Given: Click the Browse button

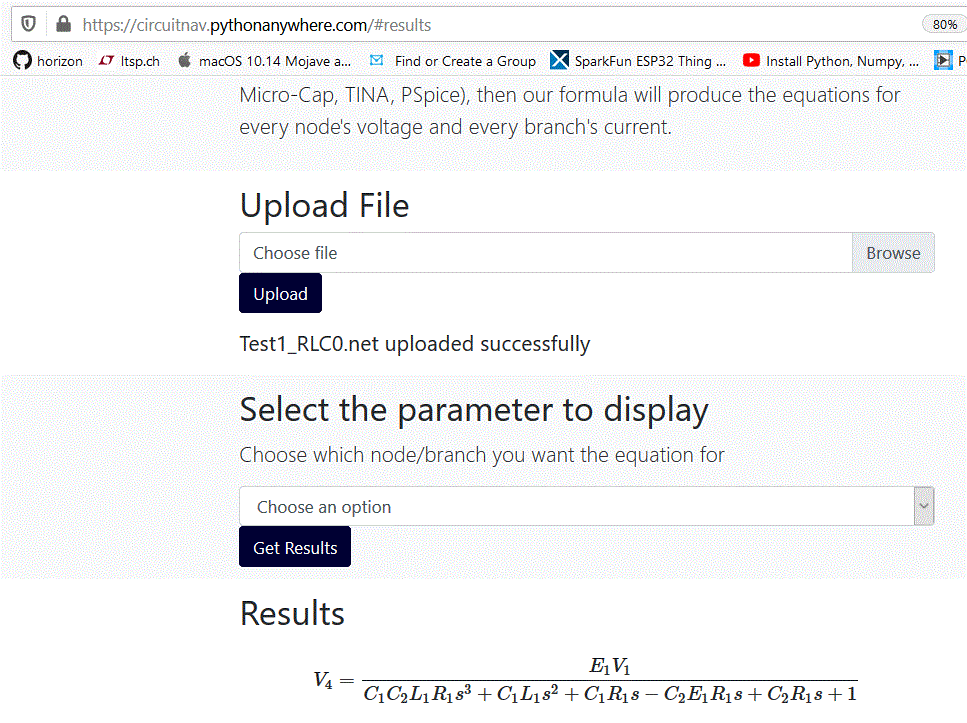Looking at the screenshot, I should tap(893, 253).
